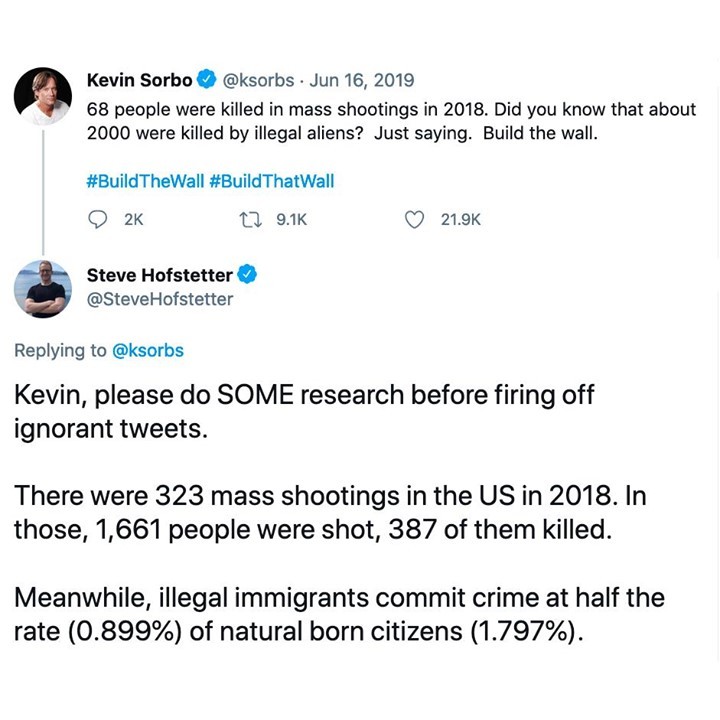Open the #BuildTheWall hashtag
This screenshot has width=720, height=720.
click(145, 181)
